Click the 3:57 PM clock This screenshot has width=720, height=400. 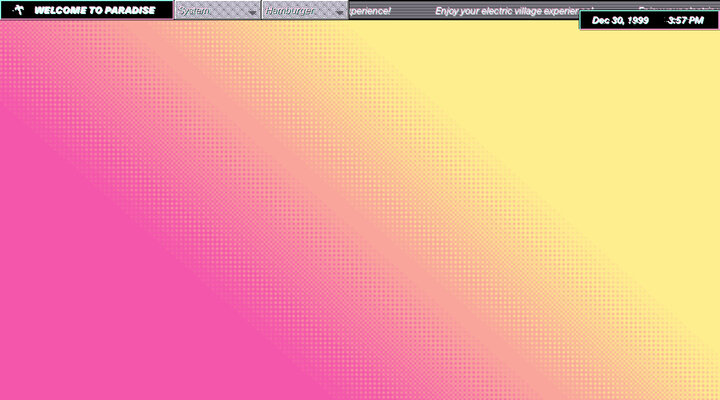(x=685, y=20)
